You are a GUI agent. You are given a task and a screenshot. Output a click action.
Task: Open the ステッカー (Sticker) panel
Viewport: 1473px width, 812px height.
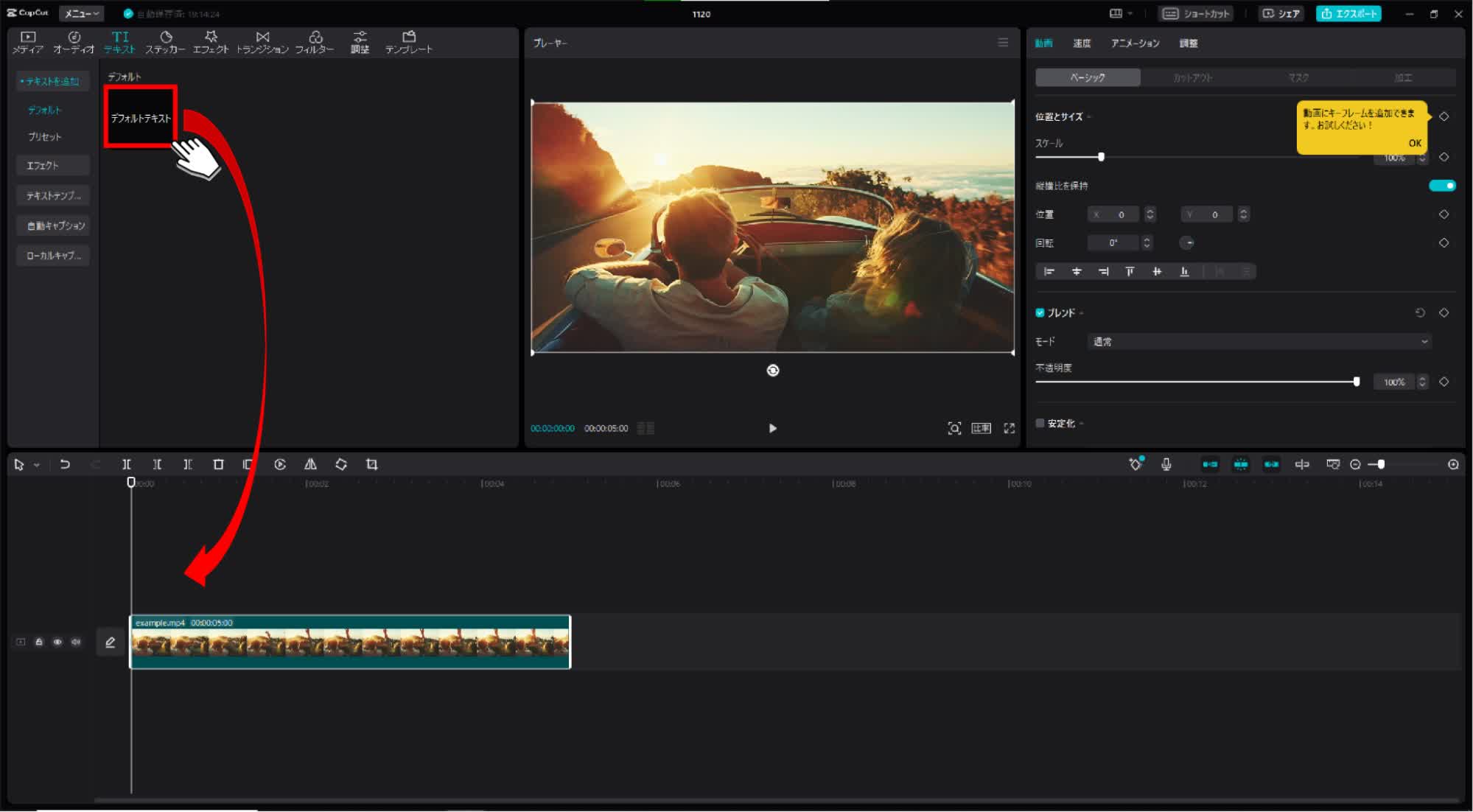tap(165, 42)
